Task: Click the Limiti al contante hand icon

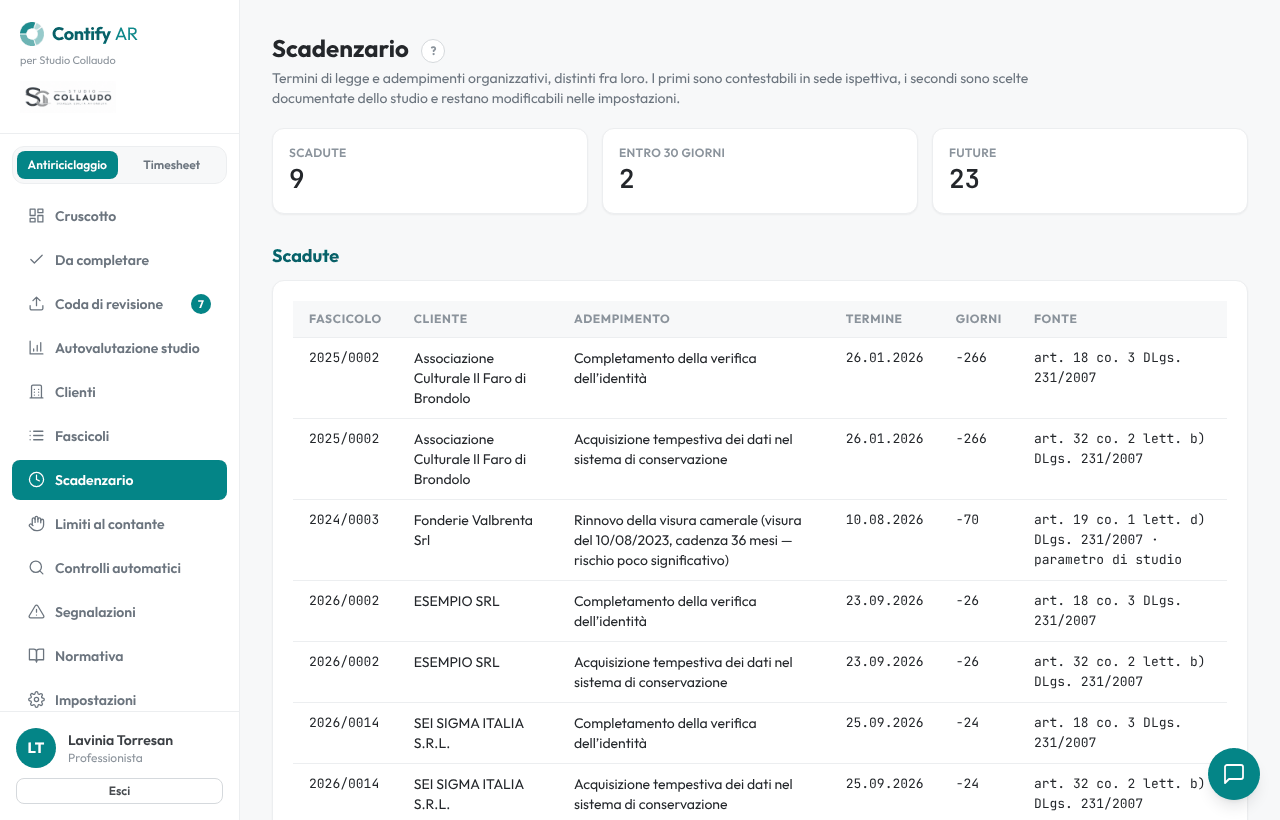Action: pos(36,524)
